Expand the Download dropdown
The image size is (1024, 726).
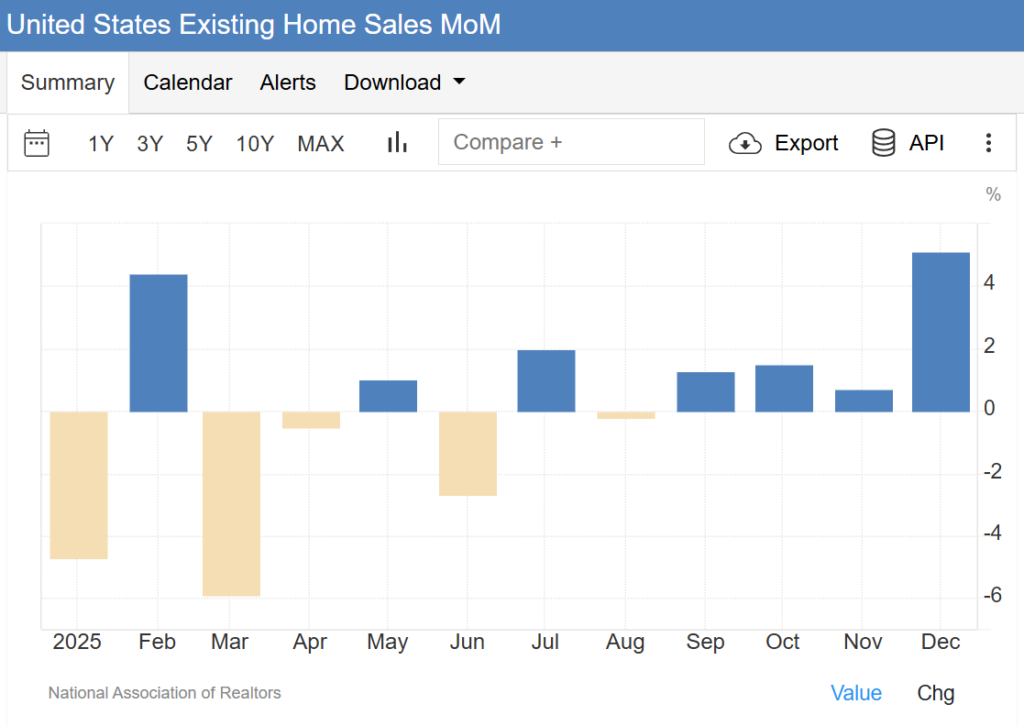click(404, 83)
